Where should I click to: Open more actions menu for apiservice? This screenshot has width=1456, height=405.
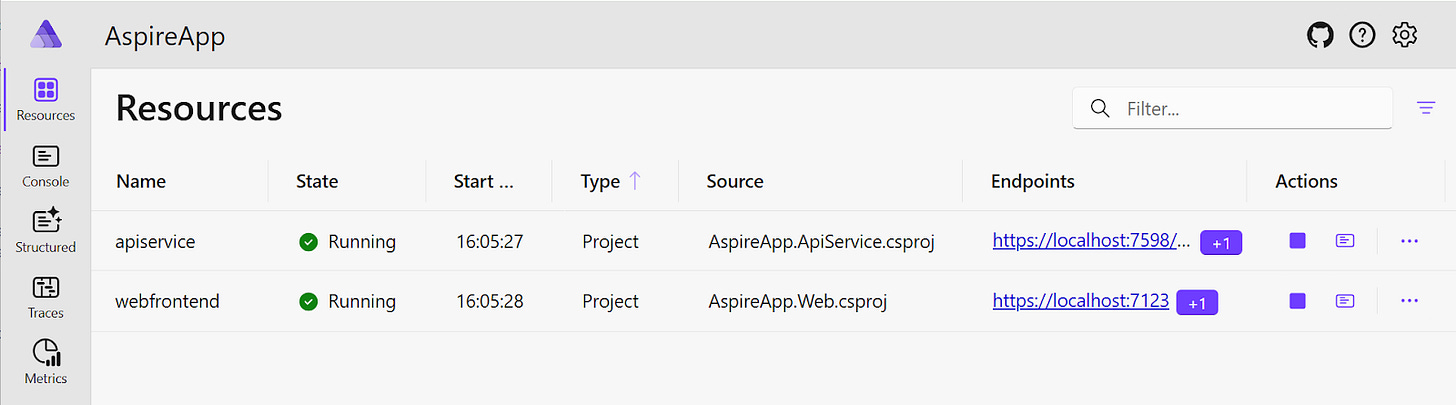tap(1410, 241)
